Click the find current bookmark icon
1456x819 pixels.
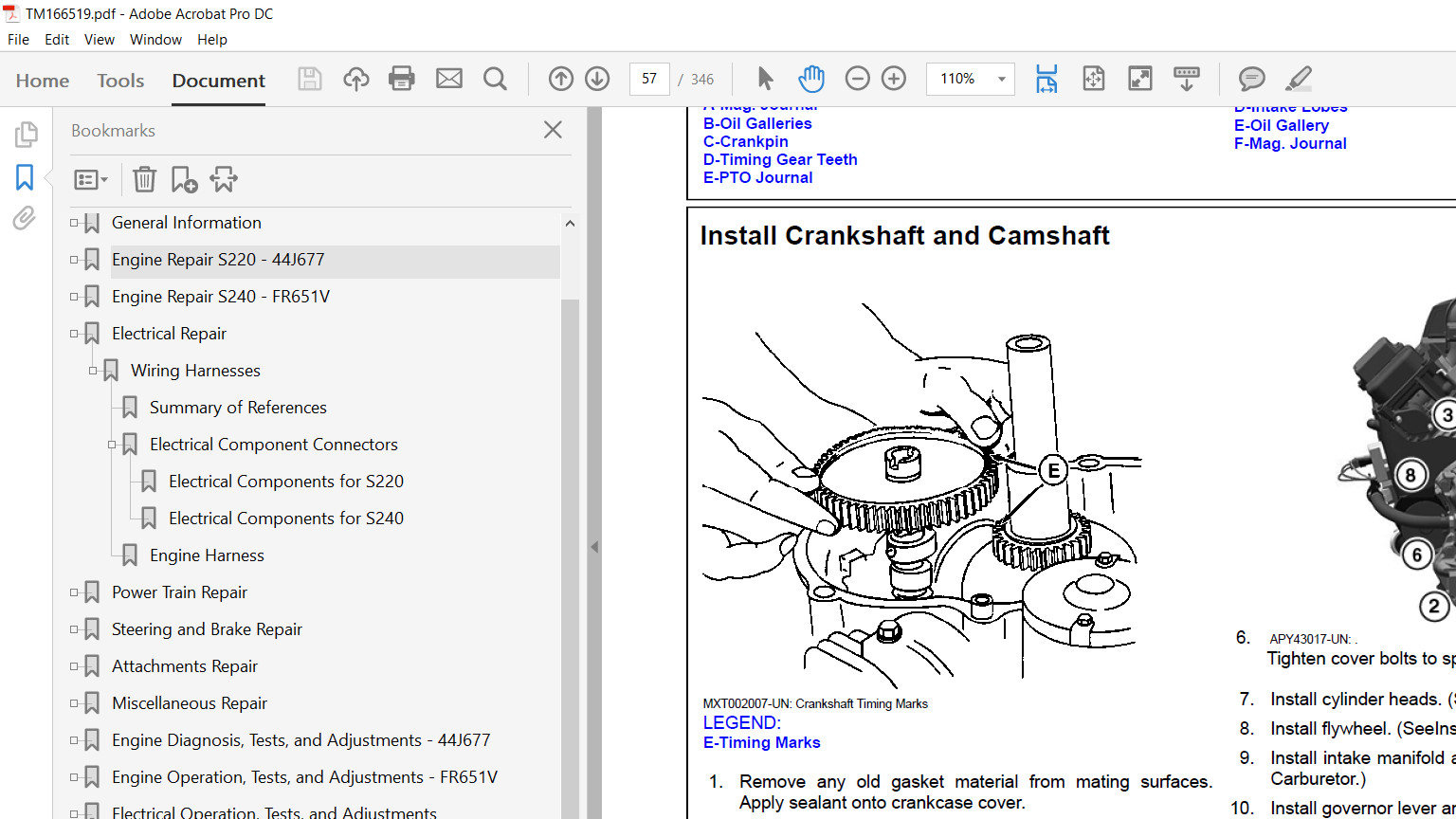point(224,179)
